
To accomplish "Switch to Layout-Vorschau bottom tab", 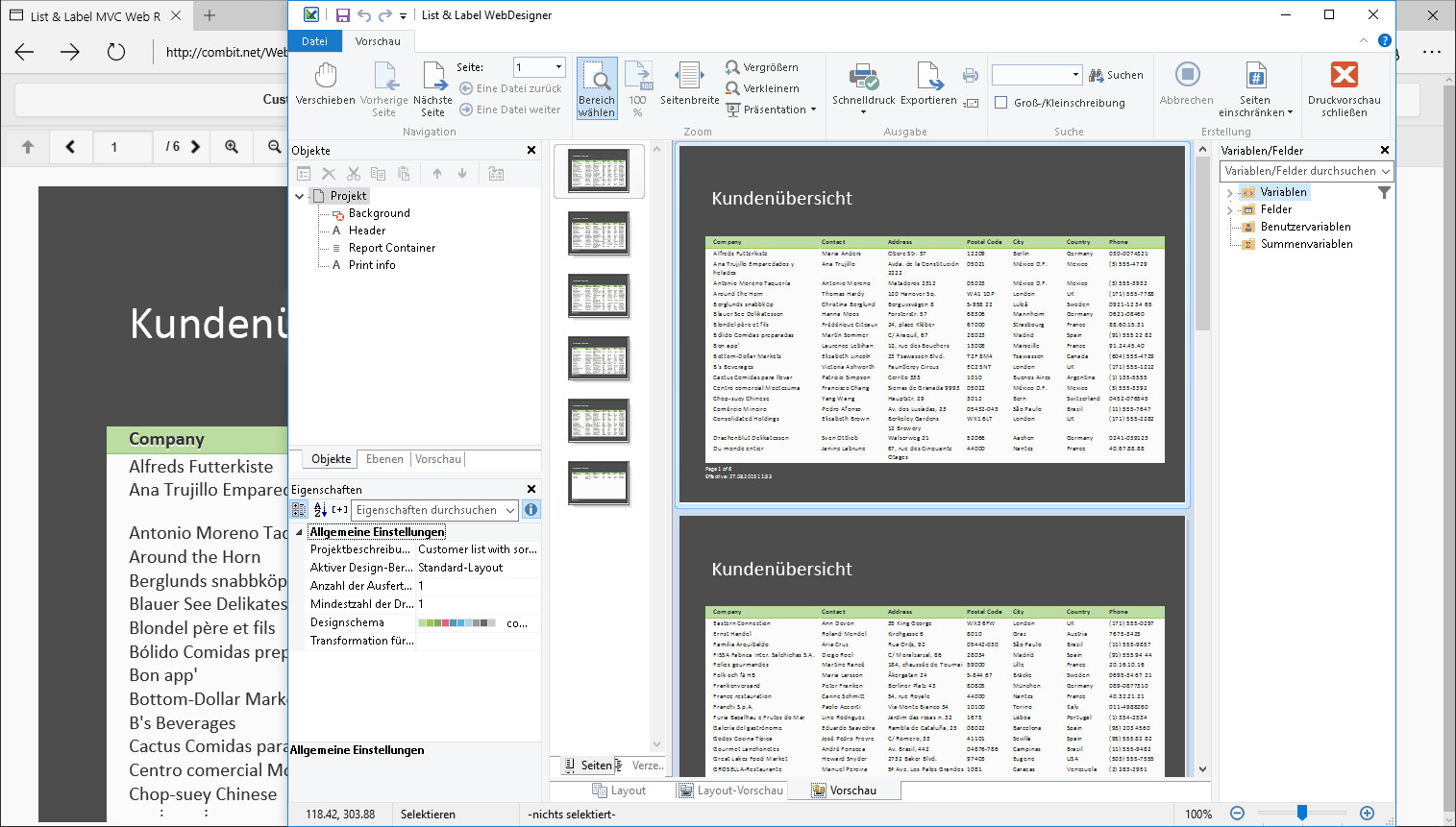I will [730, 791].
